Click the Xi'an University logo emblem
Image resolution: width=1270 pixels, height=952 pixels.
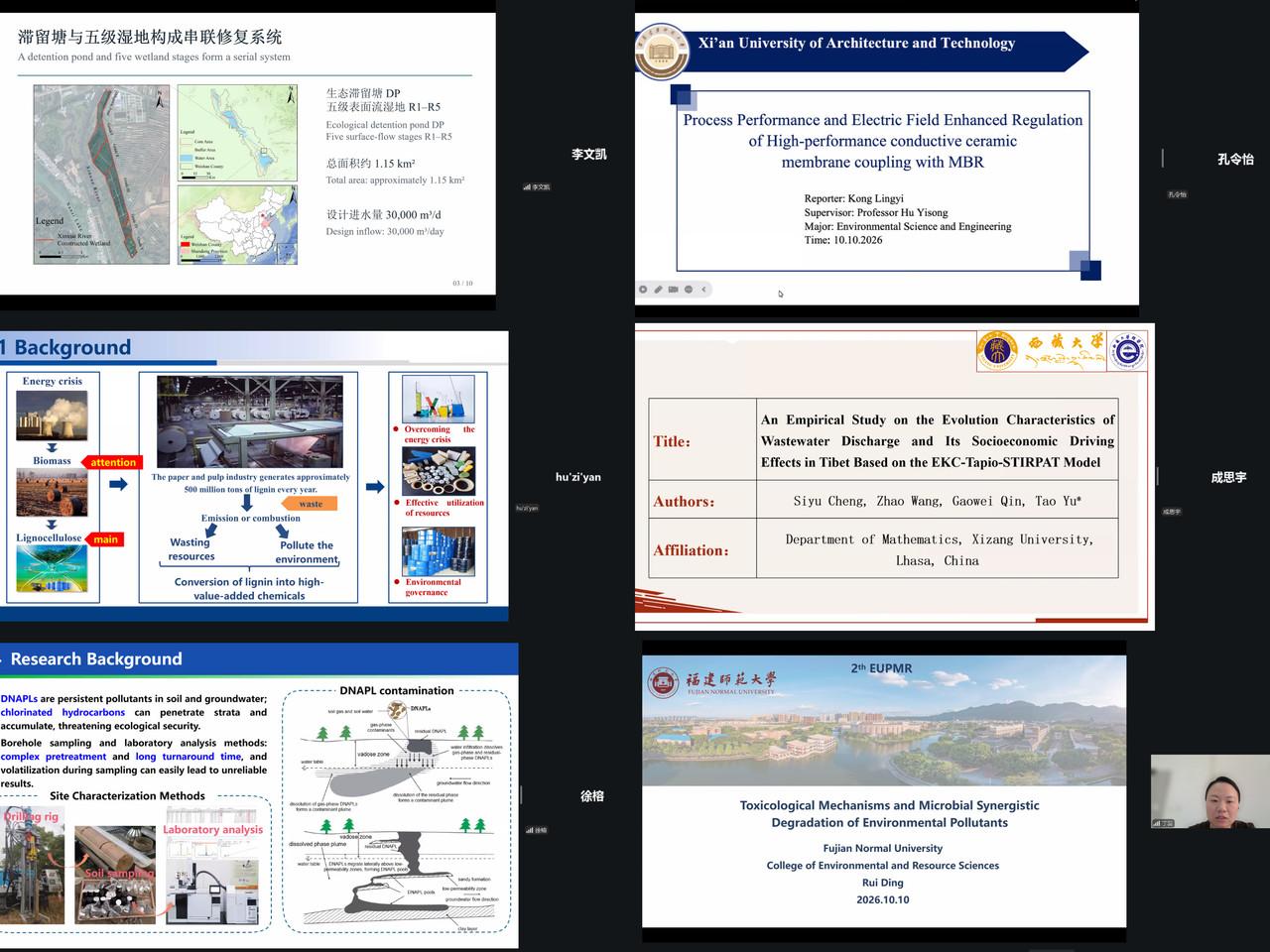coord(662,52)
